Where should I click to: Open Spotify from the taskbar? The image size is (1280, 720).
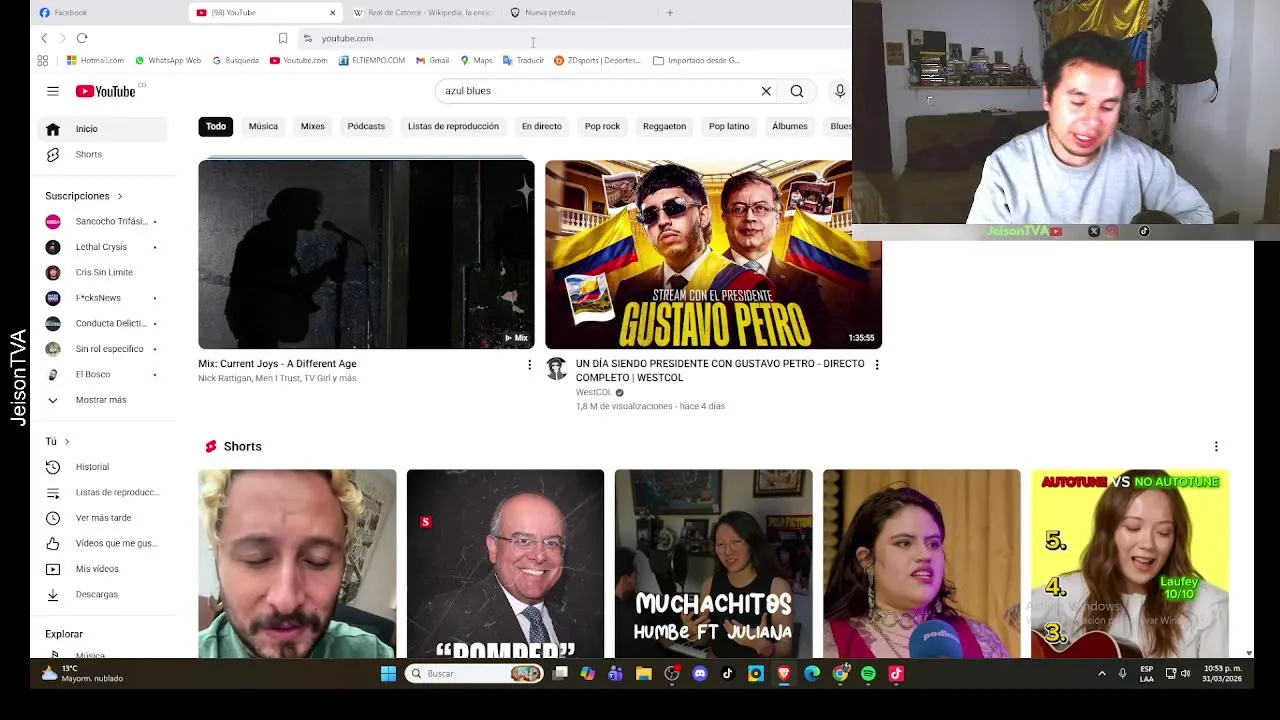pos(868,674)
